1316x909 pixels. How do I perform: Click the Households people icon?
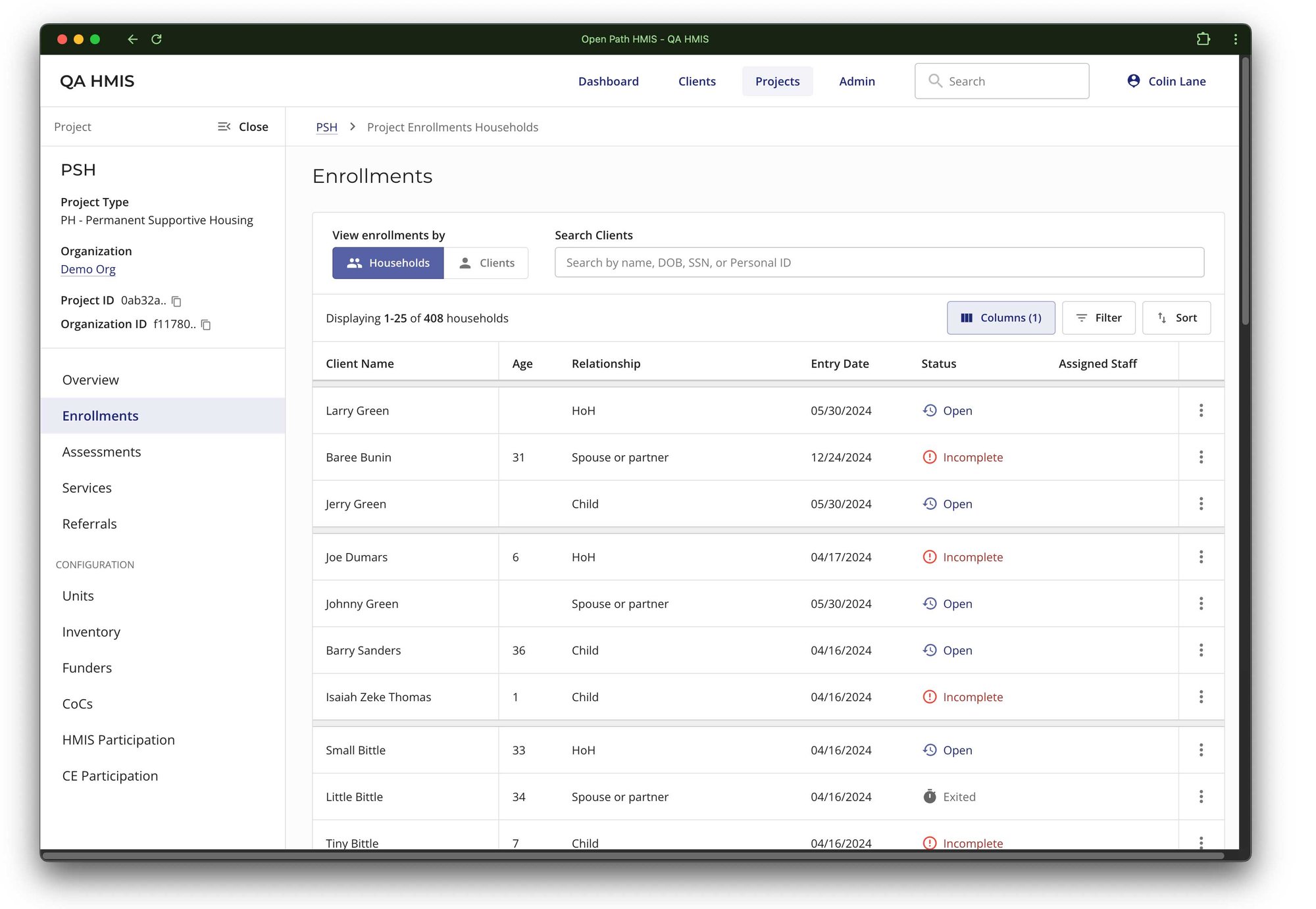(354, 262)
